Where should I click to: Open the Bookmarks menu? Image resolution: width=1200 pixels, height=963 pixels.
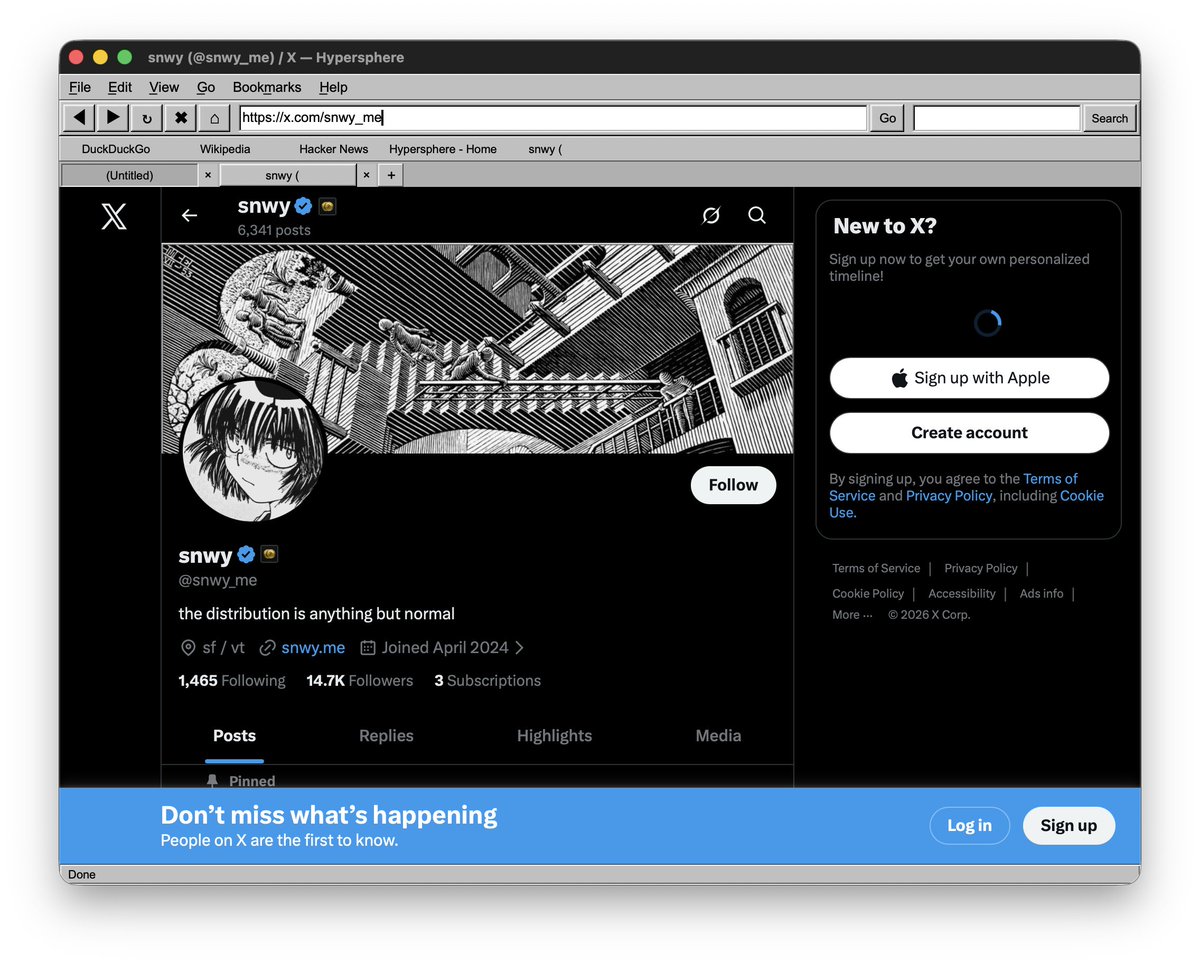267,87
